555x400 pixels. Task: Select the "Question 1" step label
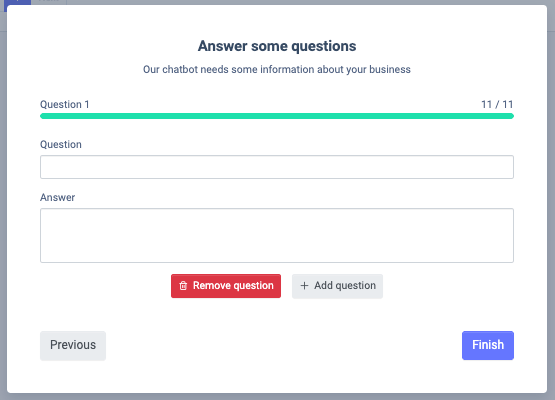tap(65, 104)
